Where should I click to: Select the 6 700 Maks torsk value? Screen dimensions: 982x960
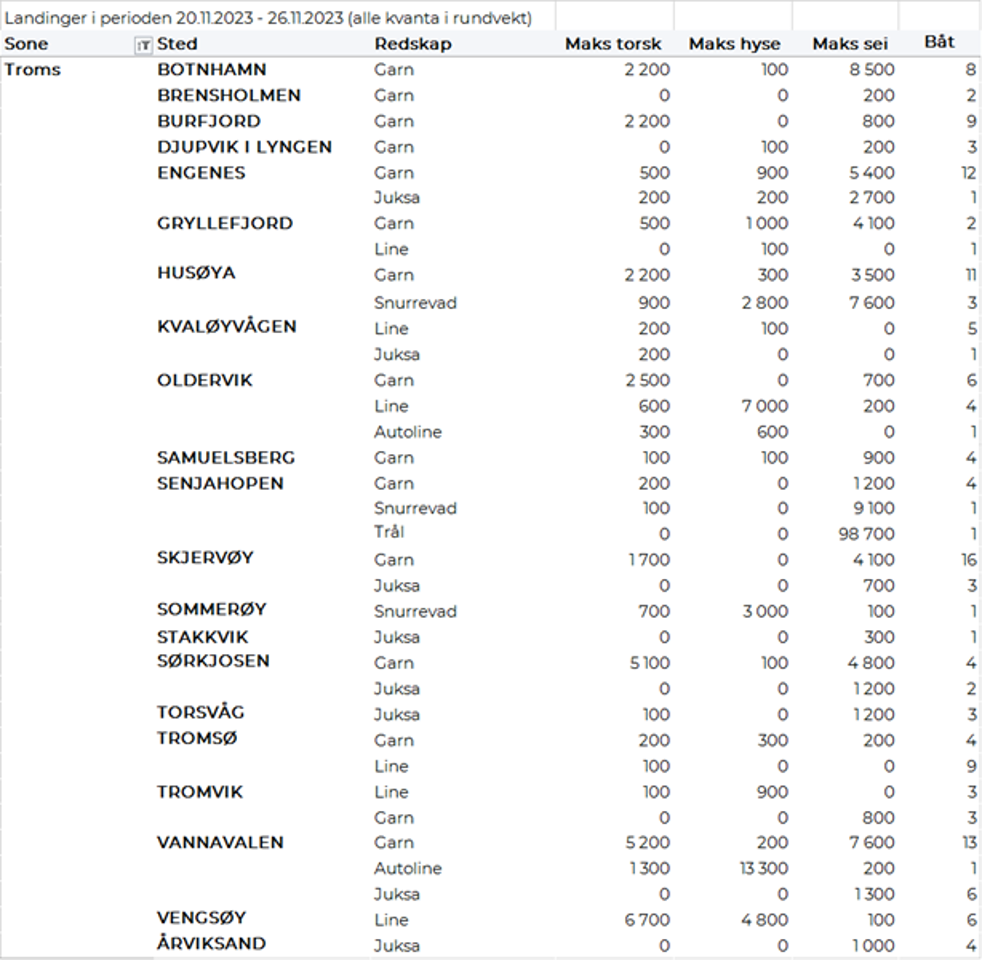click(648, 920)
